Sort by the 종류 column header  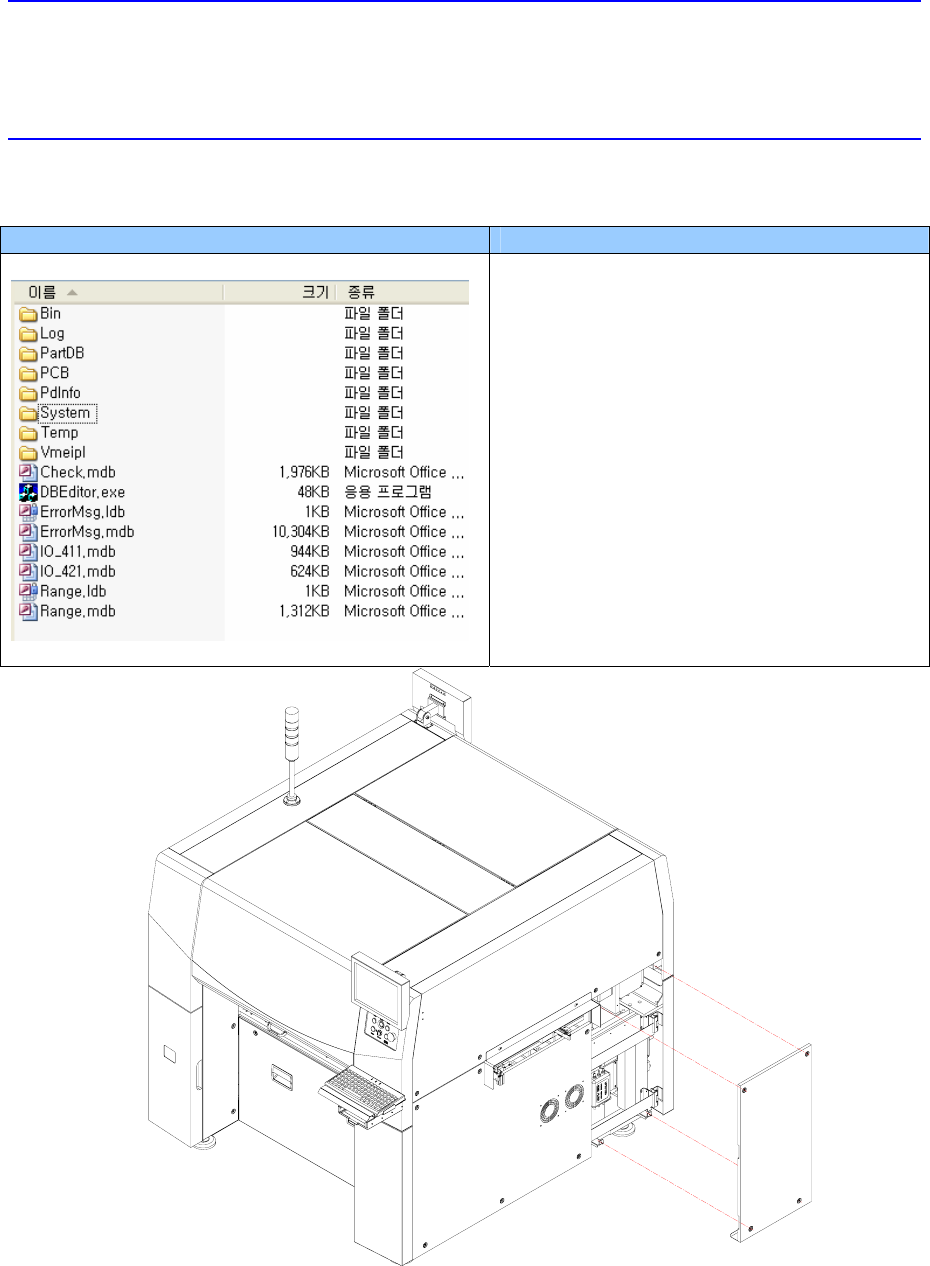click(402, 292)
